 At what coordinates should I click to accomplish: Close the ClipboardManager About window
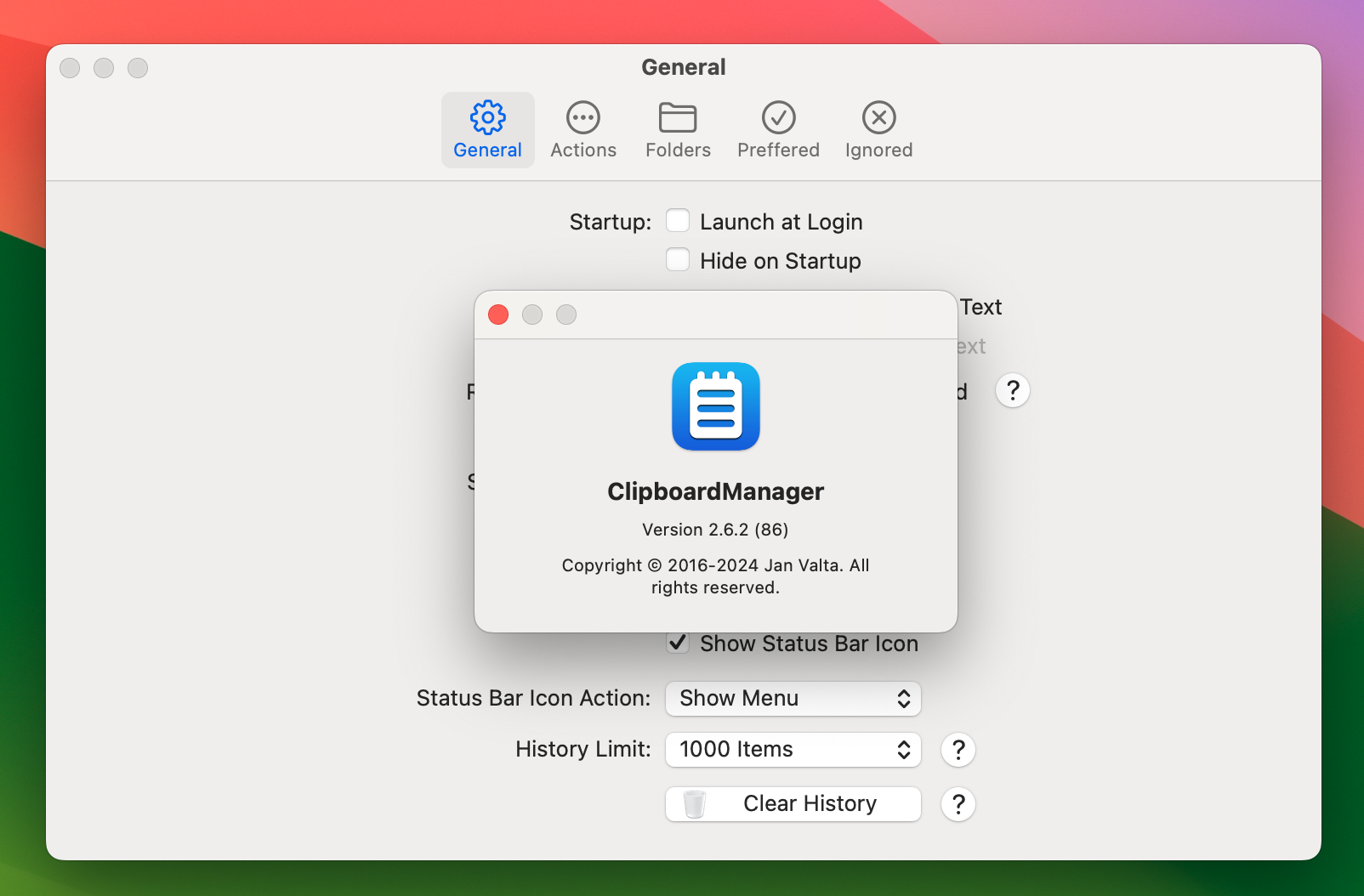(498, 315)
